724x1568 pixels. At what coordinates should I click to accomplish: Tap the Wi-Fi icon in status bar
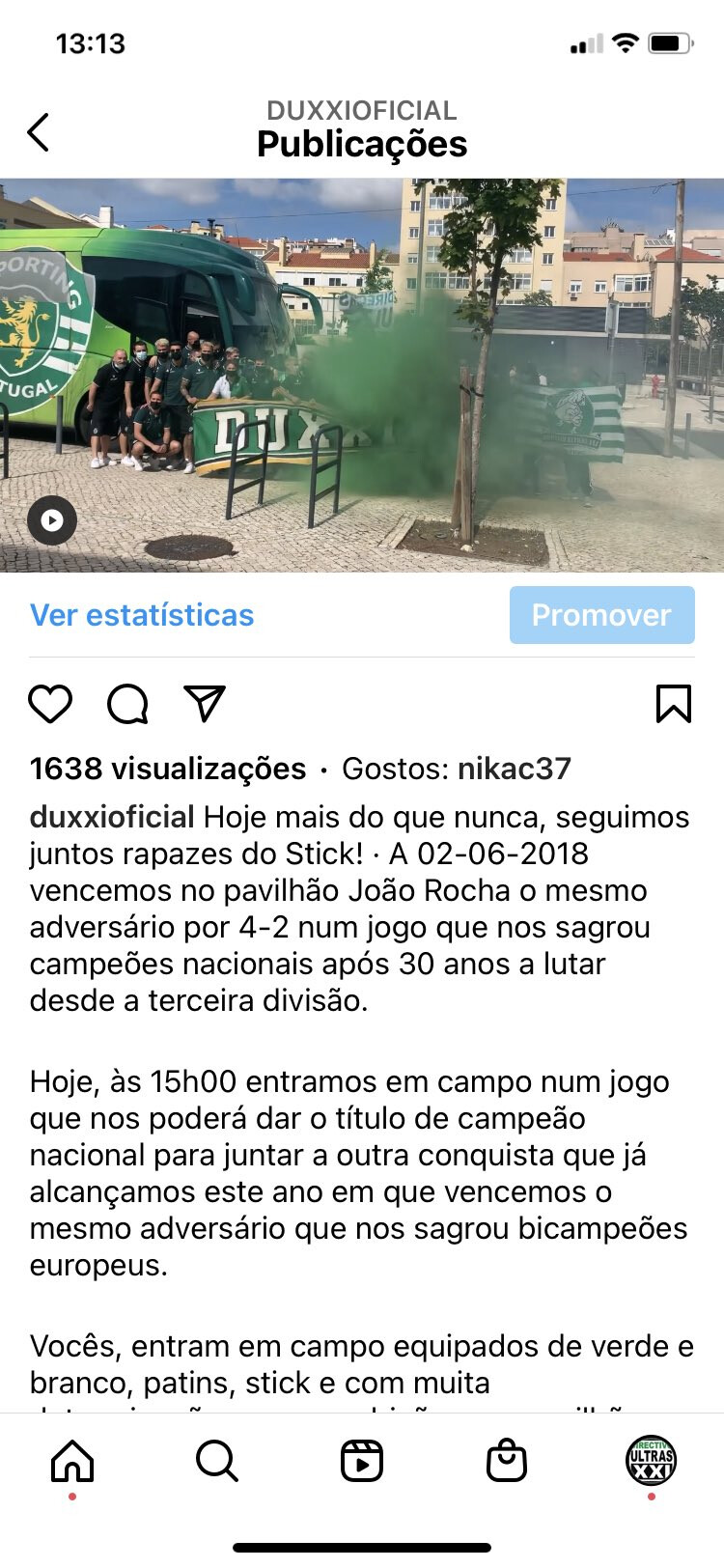626,43
